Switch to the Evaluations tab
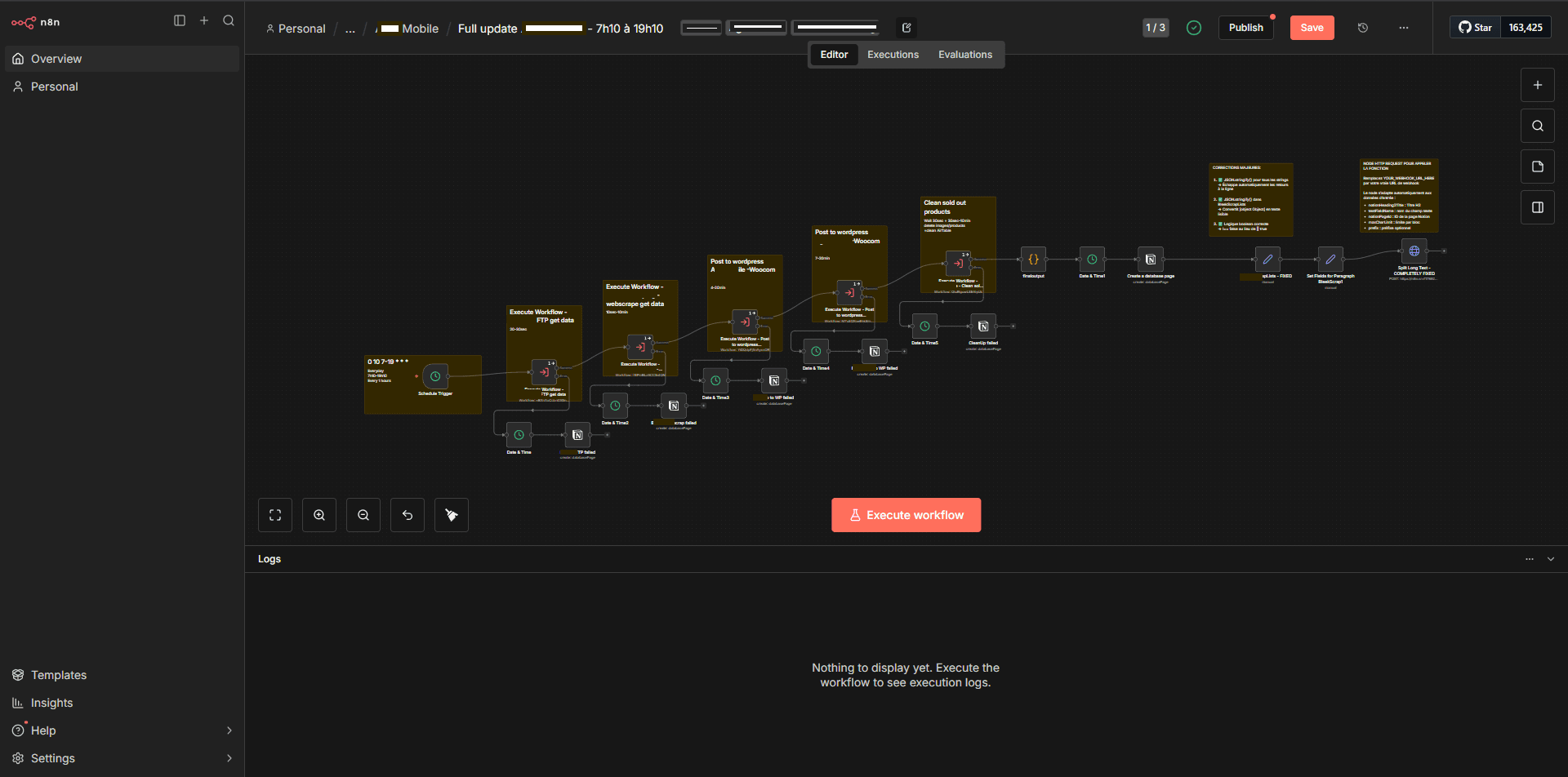The image size is (1568, 777). tap(964, 55)
